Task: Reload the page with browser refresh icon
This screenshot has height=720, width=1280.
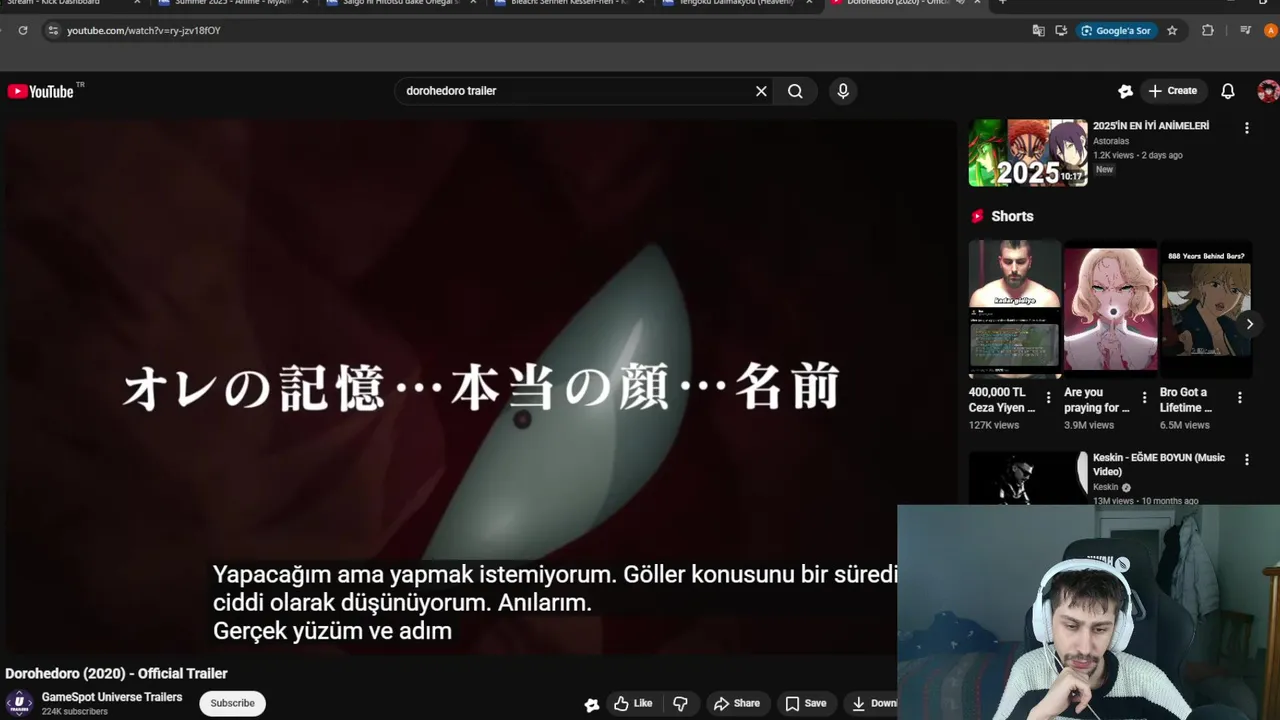Action: 23,31
